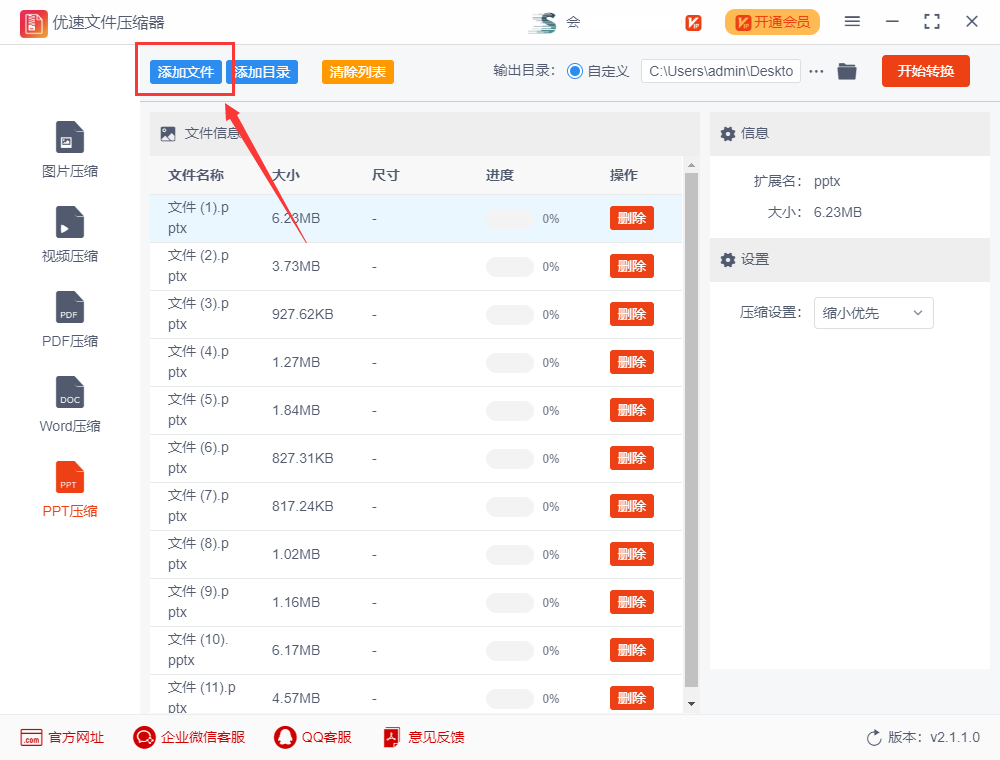Click the 信息 panel gear icon
Image resolution: width=1000 pixels, height=760 pixels.
coord(728,134)
